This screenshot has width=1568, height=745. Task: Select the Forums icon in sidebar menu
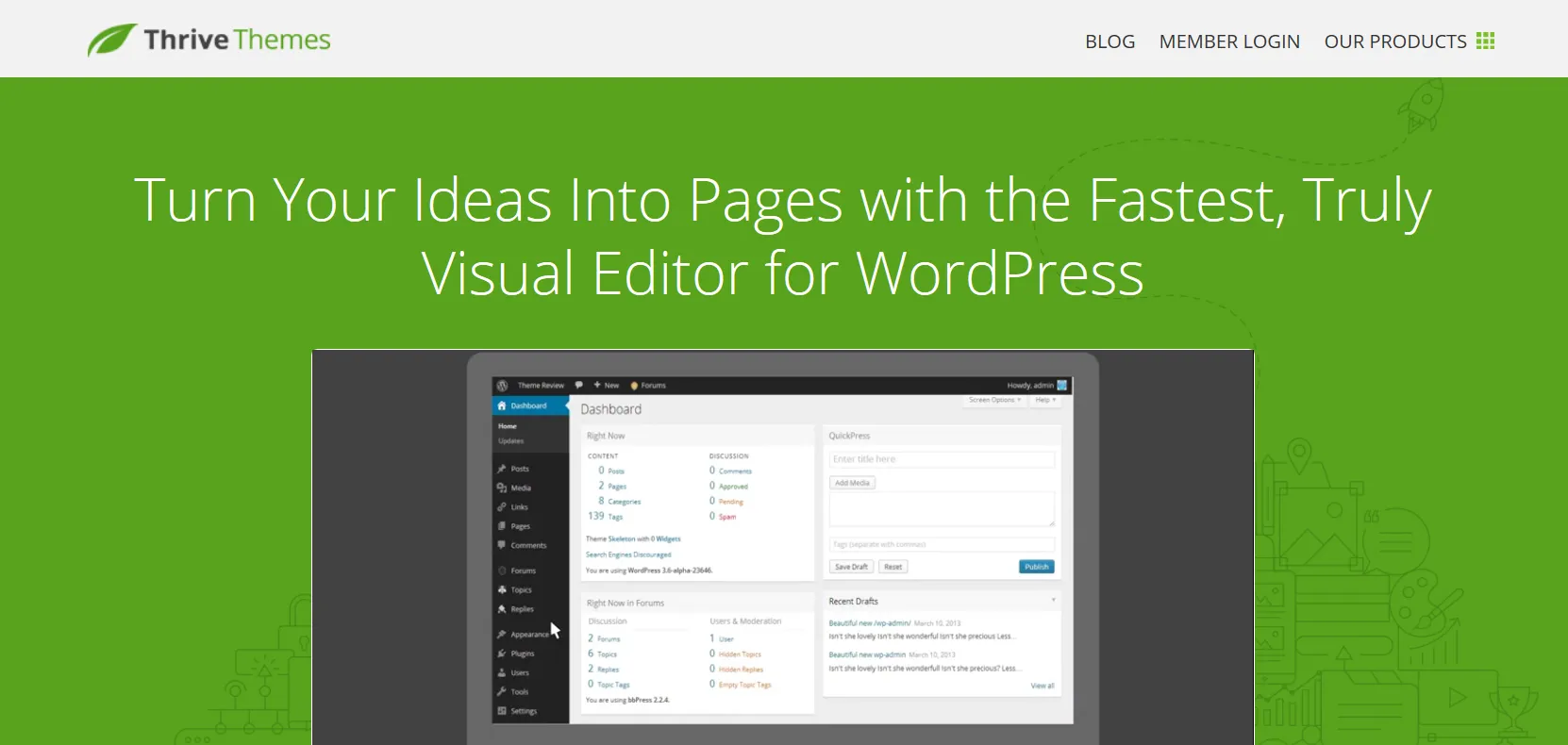[x=502, y=571]
